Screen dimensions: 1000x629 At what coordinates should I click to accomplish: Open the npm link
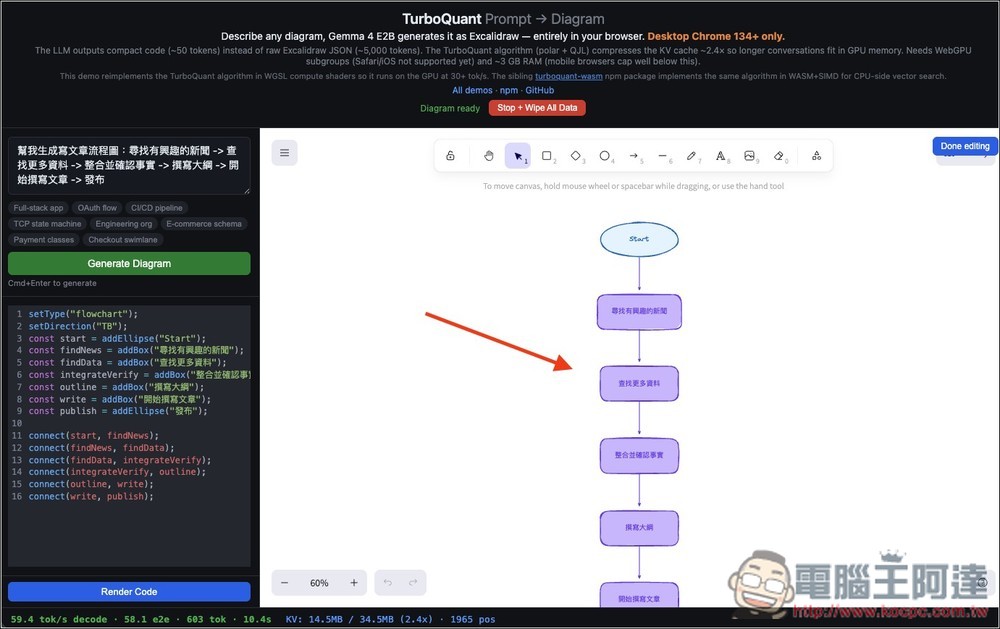point(509,91)
